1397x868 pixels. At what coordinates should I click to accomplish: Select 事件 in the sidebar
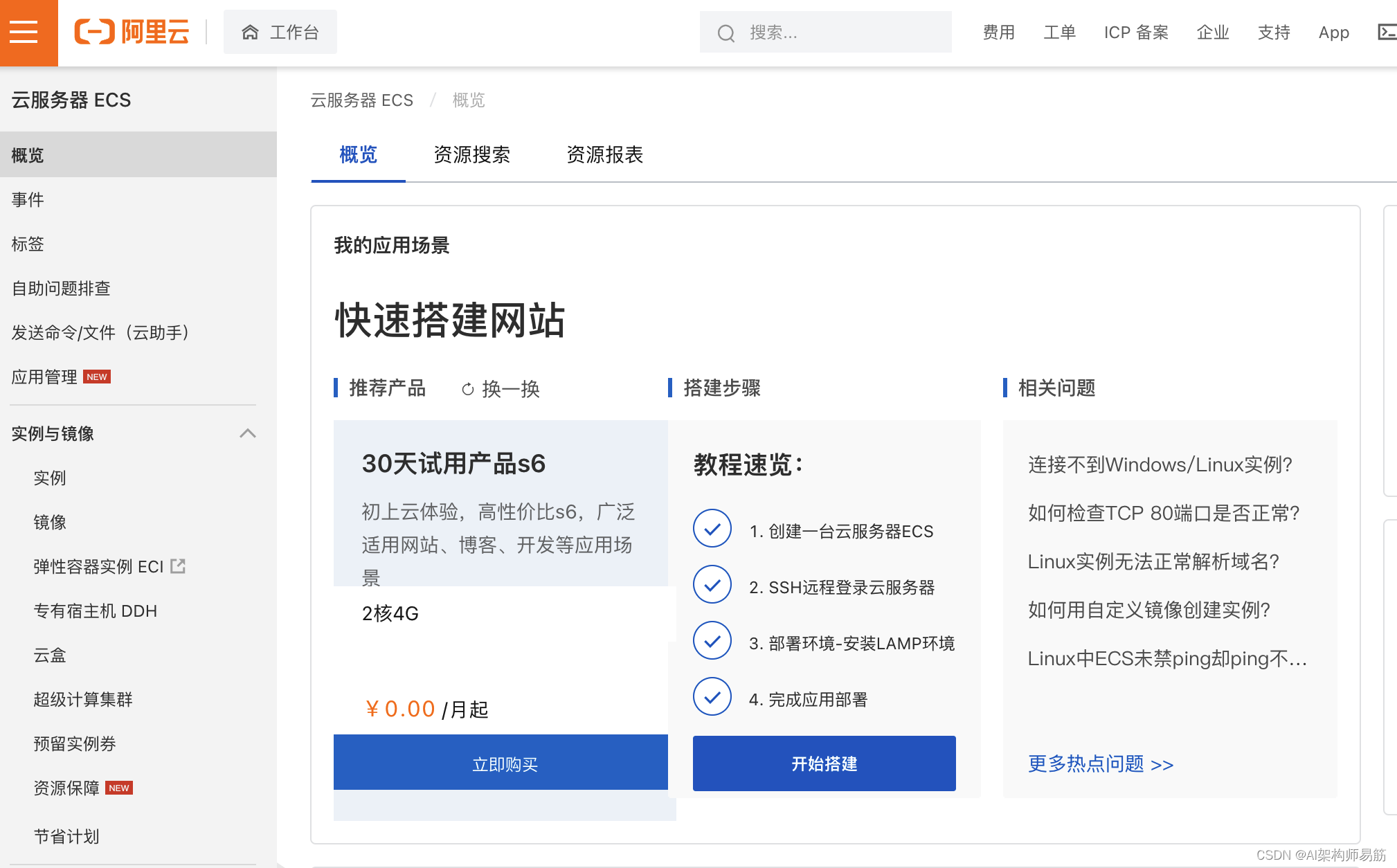[138, 199]
